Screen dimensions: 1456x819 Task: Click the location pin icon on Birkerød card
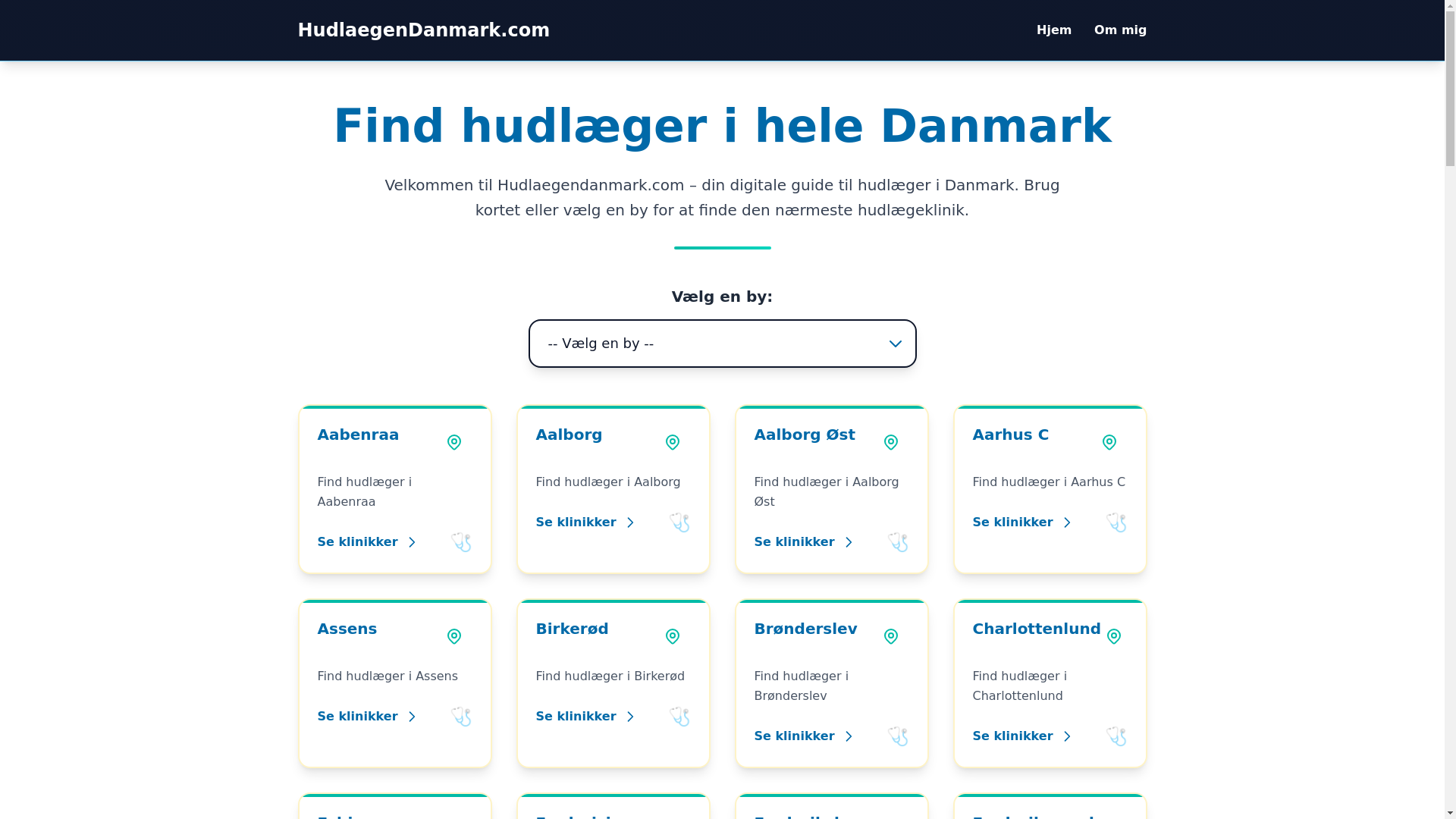click(673, 636)
